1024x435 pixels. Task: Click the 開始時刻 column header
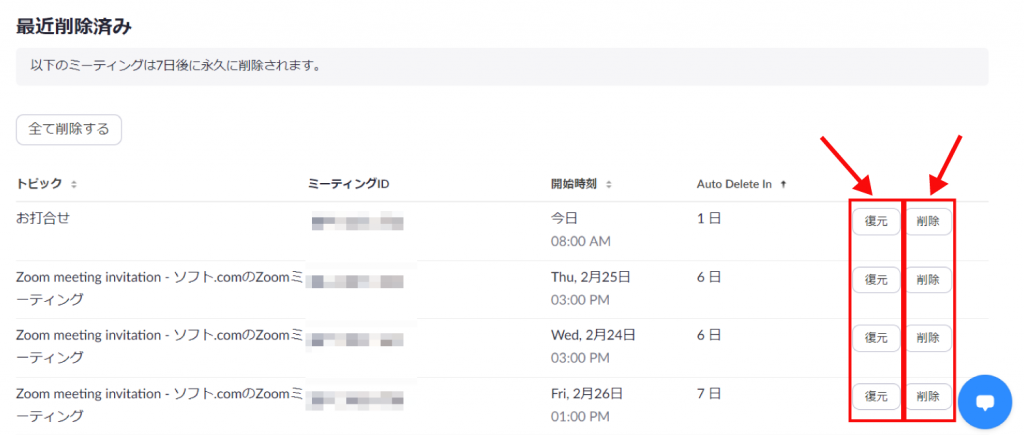[x=574, y=184]
